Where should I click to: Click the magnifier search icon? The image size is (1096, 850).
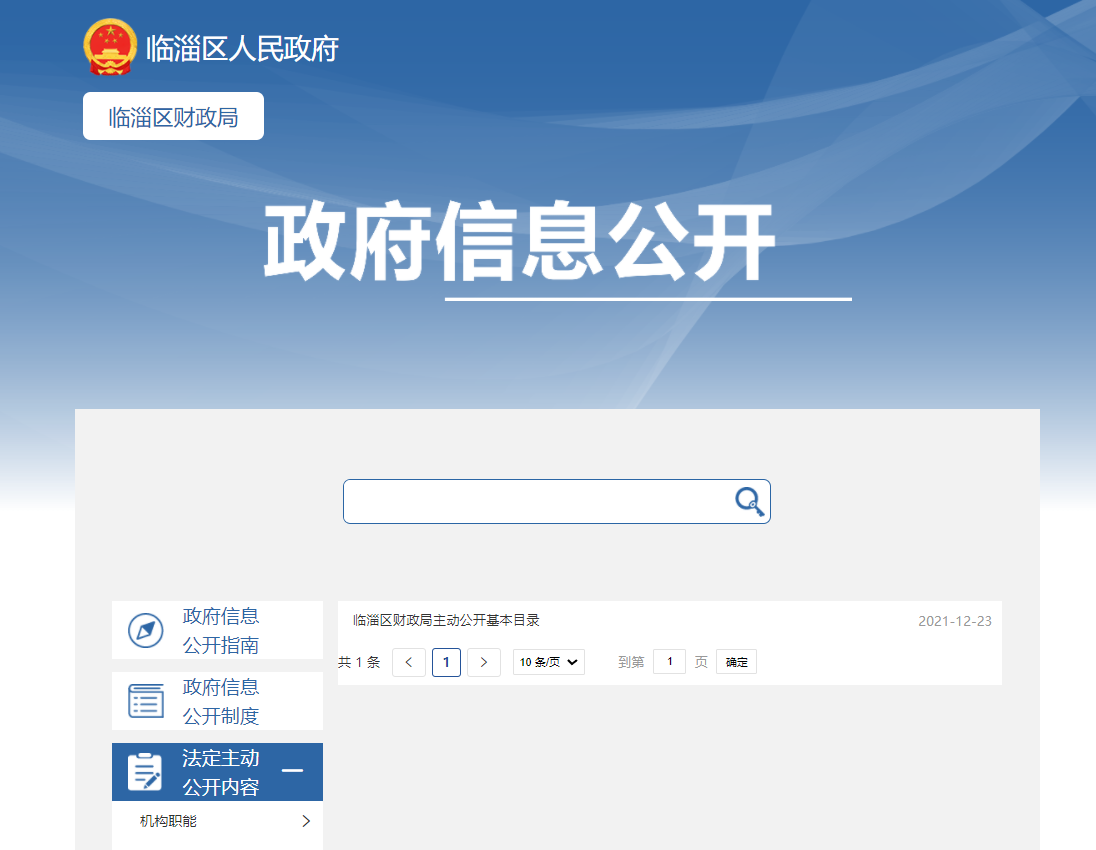749,501
